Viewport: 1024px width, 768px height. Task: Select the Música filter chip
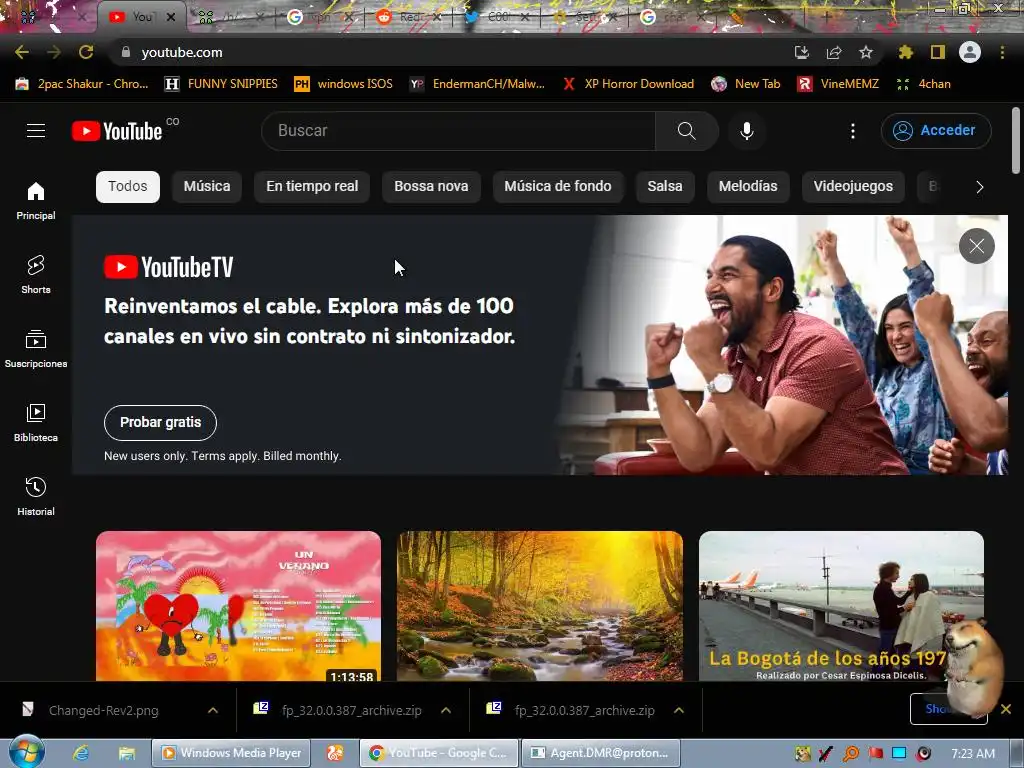(x=207, y=187)
